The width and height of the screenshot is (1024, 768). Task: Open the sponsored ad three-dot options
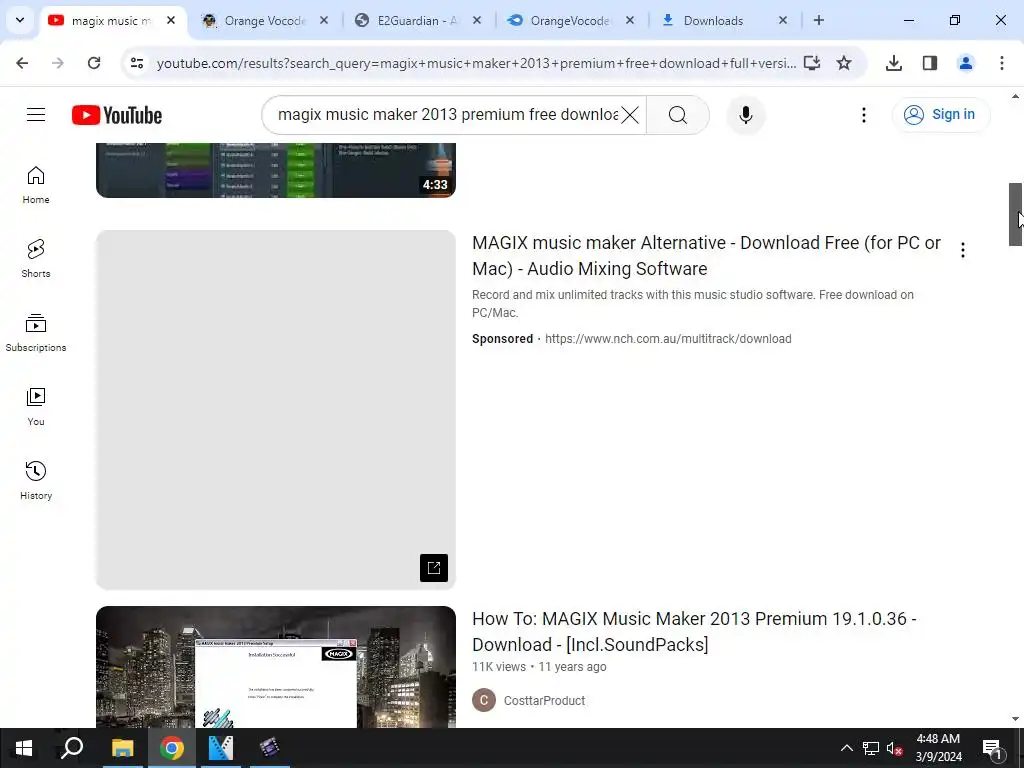963,249
